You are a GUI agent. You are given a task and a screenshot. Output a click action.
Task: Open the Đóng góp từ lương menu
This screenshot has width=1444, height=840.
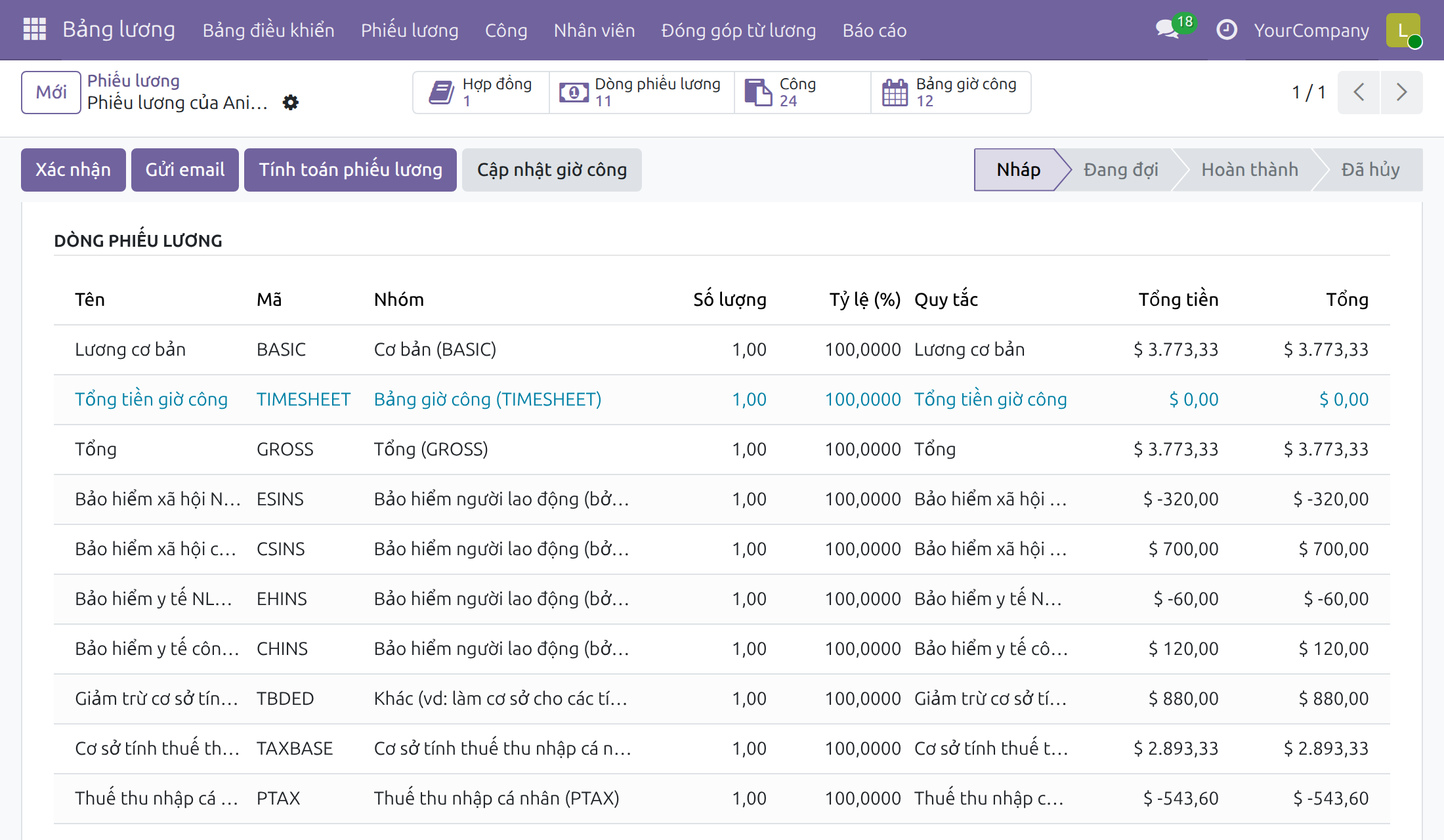(738, 30)
